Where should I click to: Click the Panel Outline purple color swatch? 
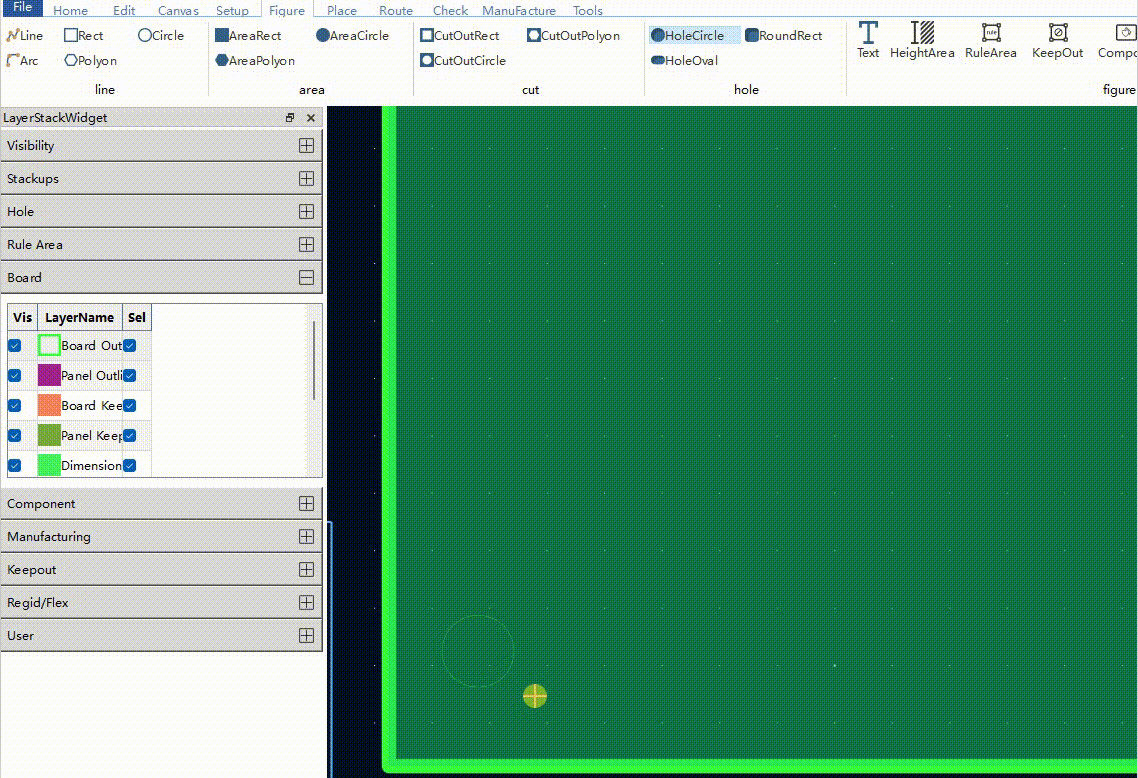click(49, 375)
